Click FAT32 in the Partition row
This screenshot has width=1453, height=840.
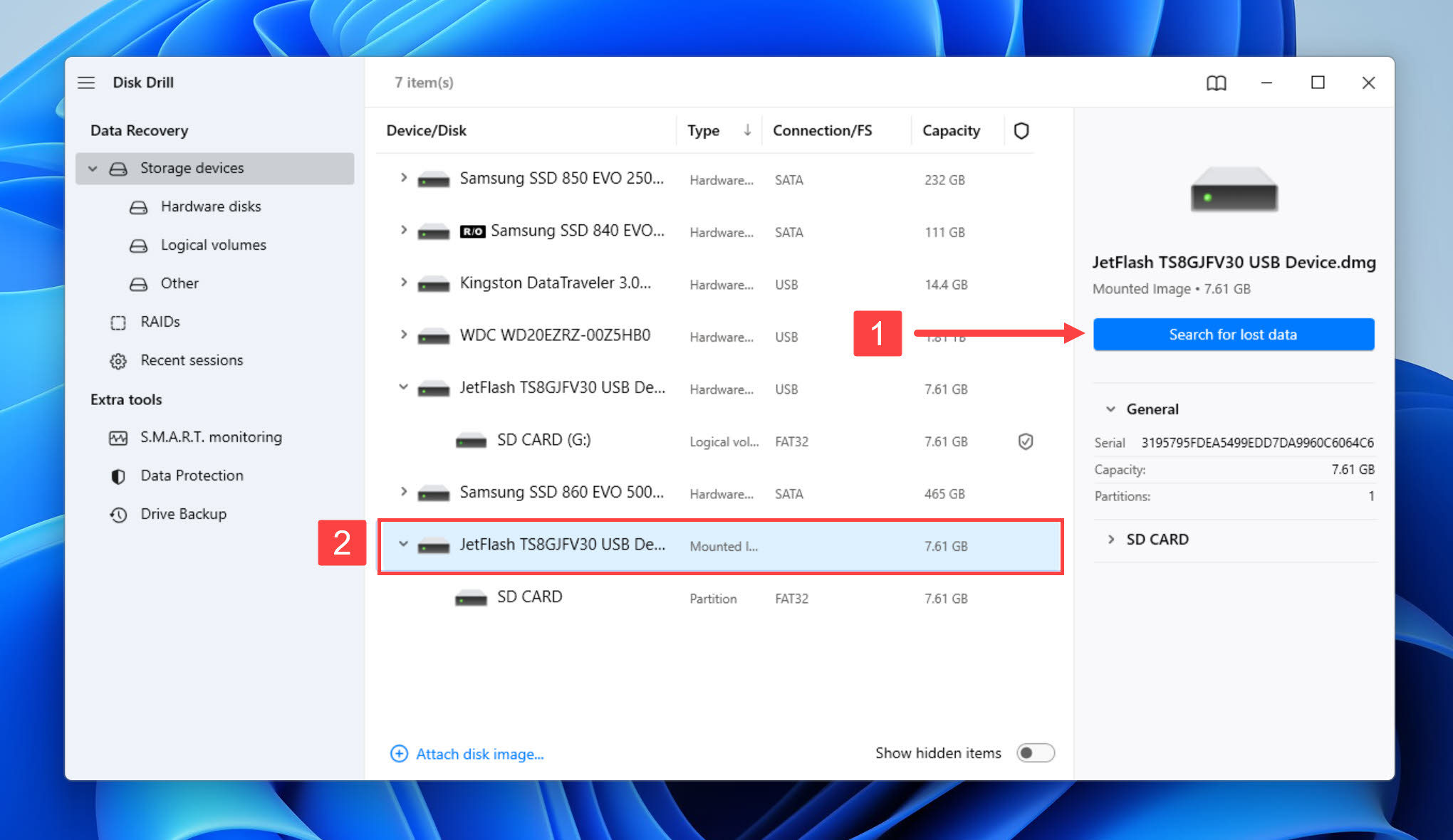pos(791,599)
